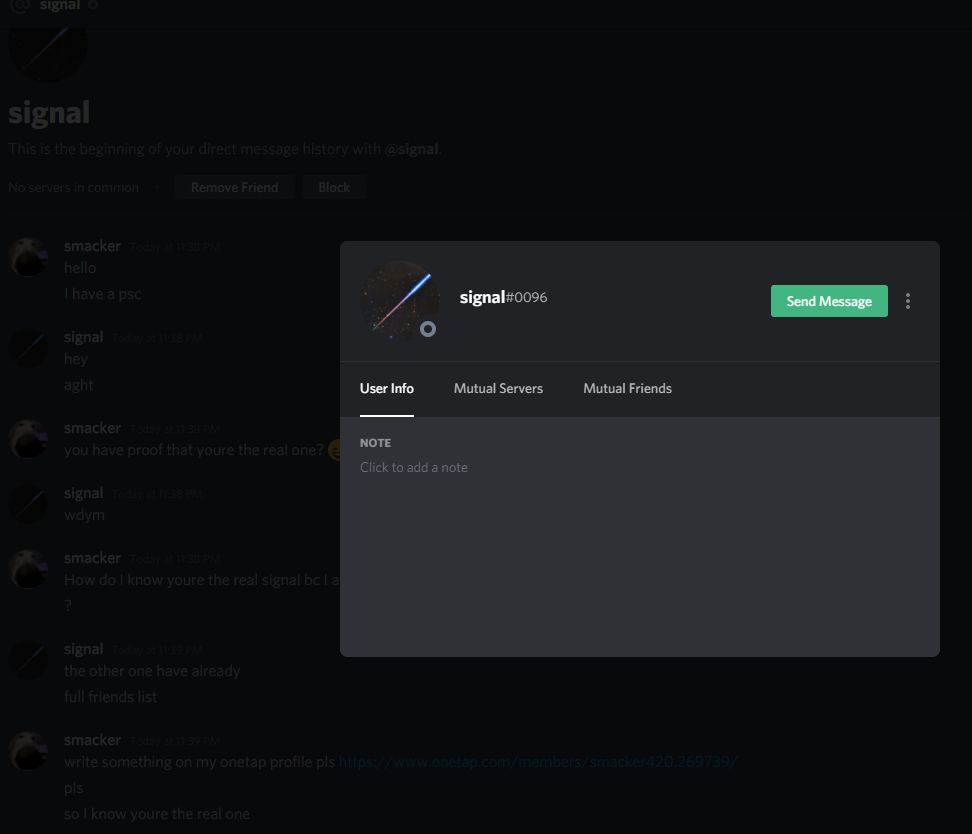972x834 pixels.
Task: Click the 'wdym' message text
Action: pos(84,515)
